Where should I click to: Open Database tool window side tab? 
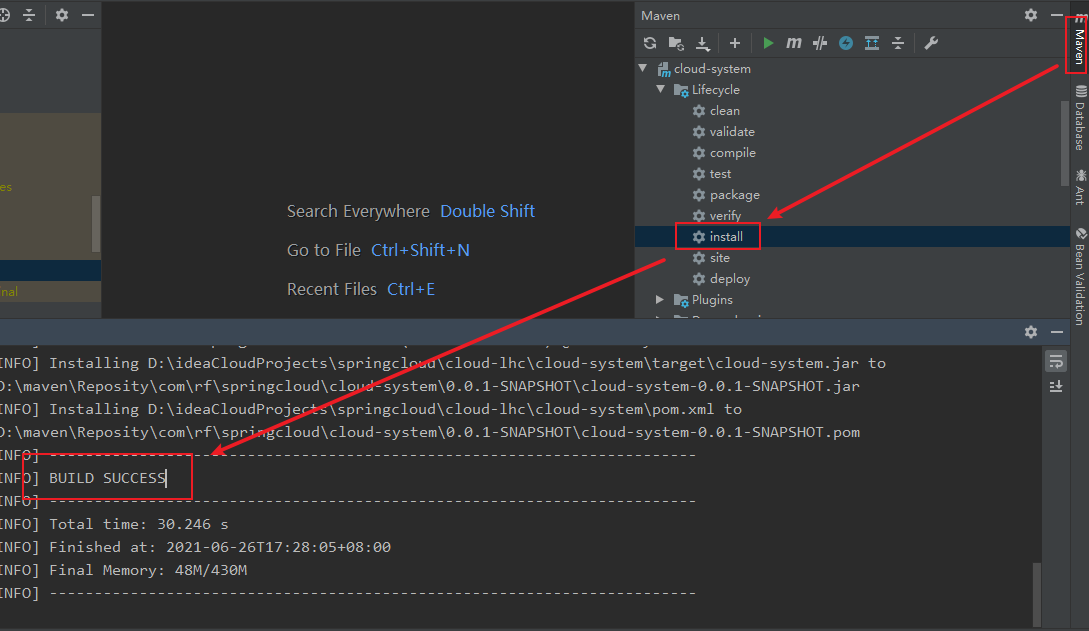tap(1080, 118)
